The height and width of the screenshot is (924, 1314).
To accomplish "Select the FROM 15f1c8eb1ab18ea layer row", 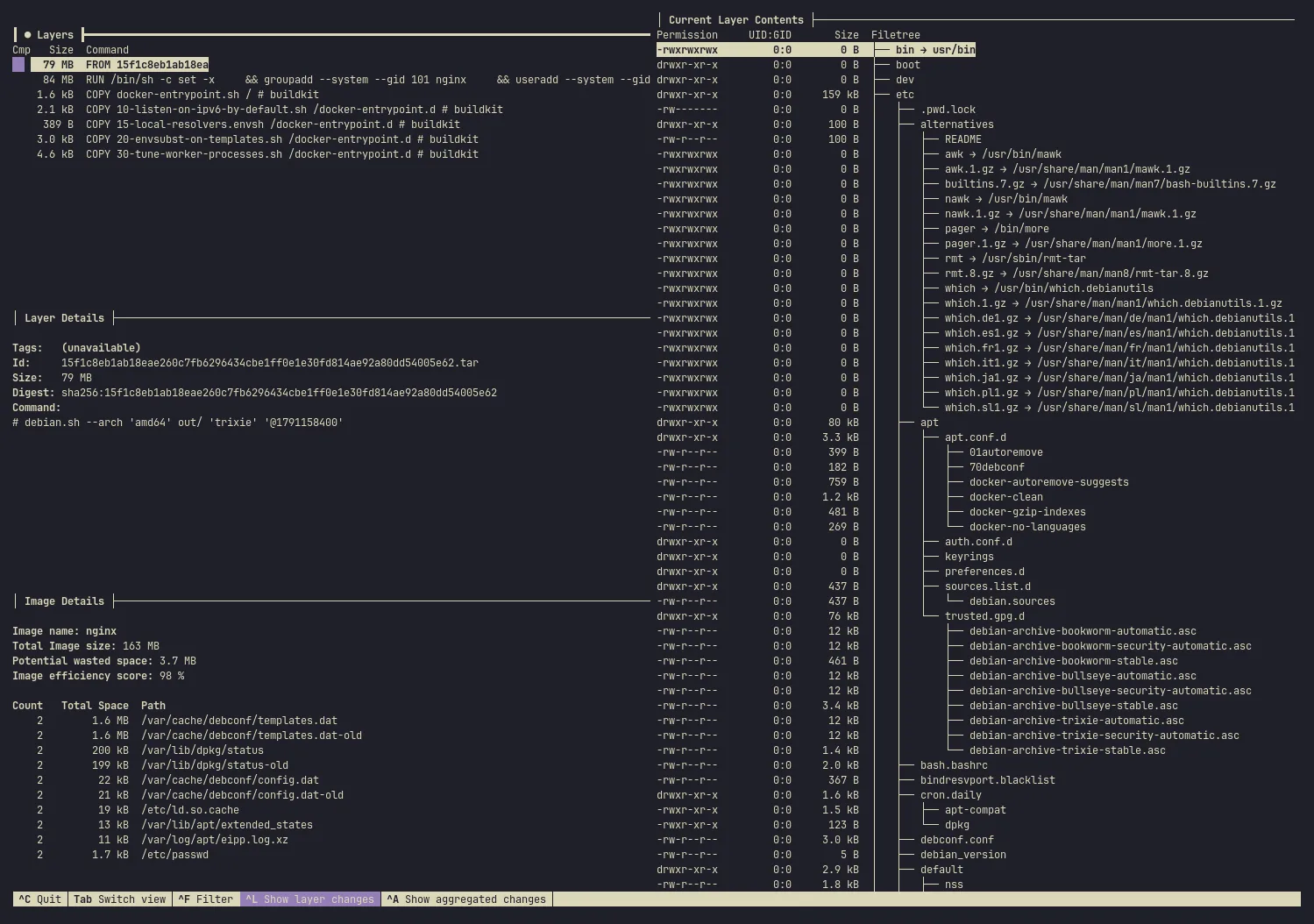I will [119, 65].
